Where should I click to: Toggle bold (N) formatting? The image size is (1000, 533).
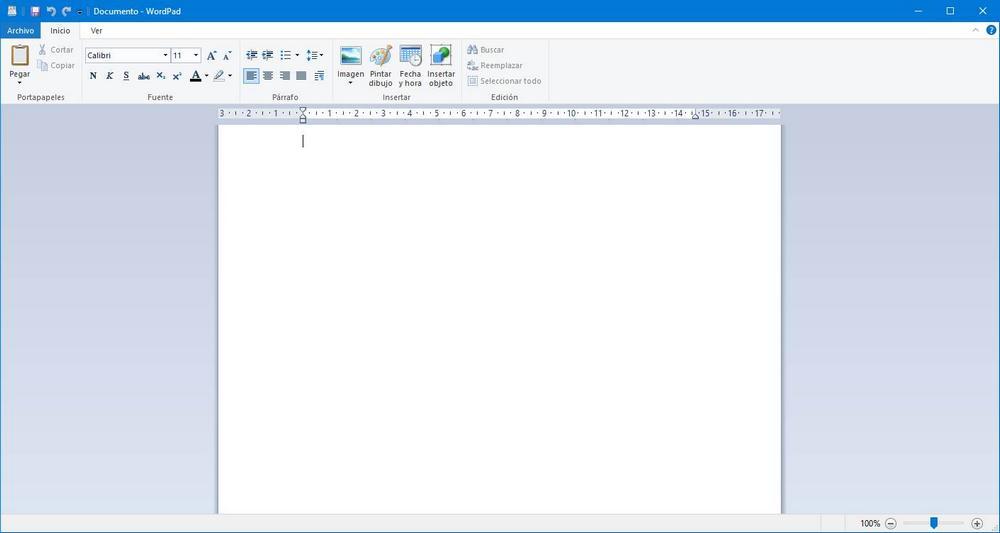pyautogui.click(x=93, y=76)
